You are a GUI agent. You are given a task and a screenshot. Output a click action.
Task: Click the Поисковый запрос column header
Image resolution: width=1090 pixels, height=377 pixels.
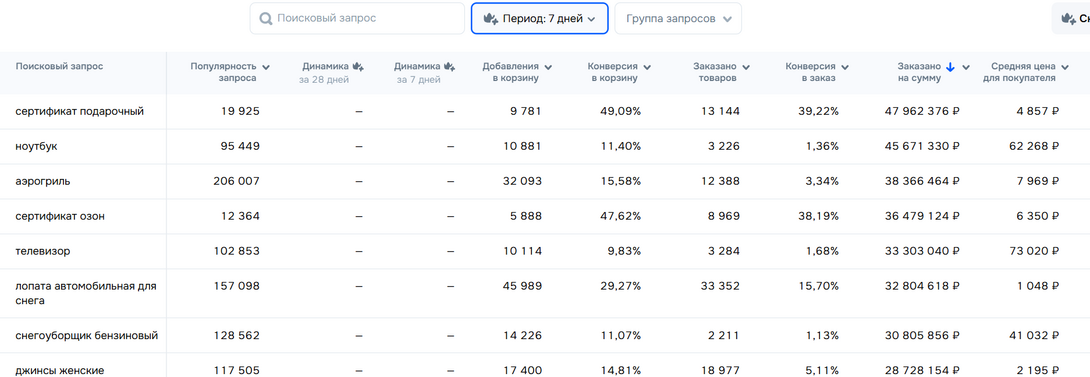[x=60, y=67]
